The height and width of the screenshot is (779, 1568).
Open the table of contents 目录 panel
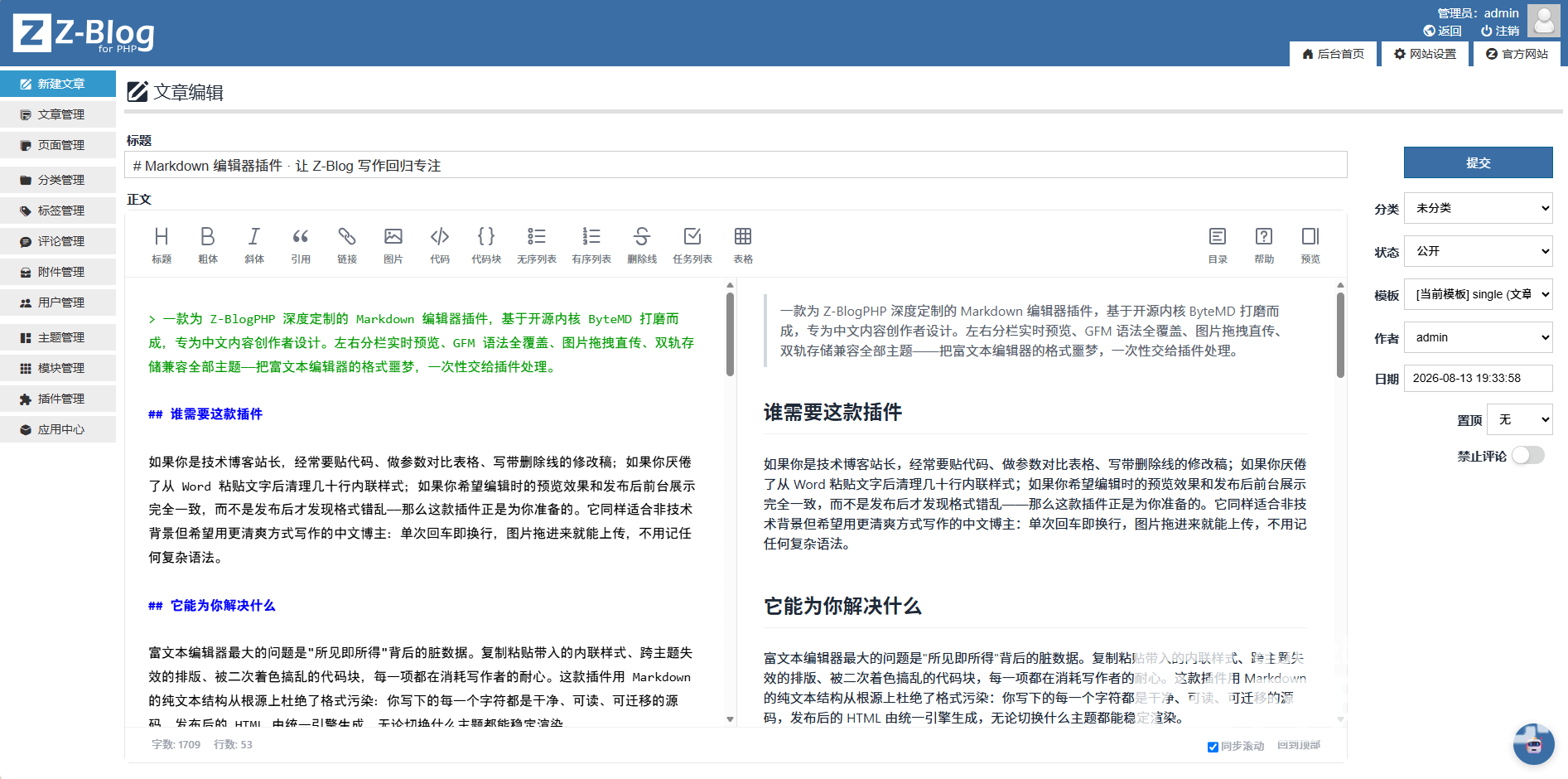(1218, 245)
